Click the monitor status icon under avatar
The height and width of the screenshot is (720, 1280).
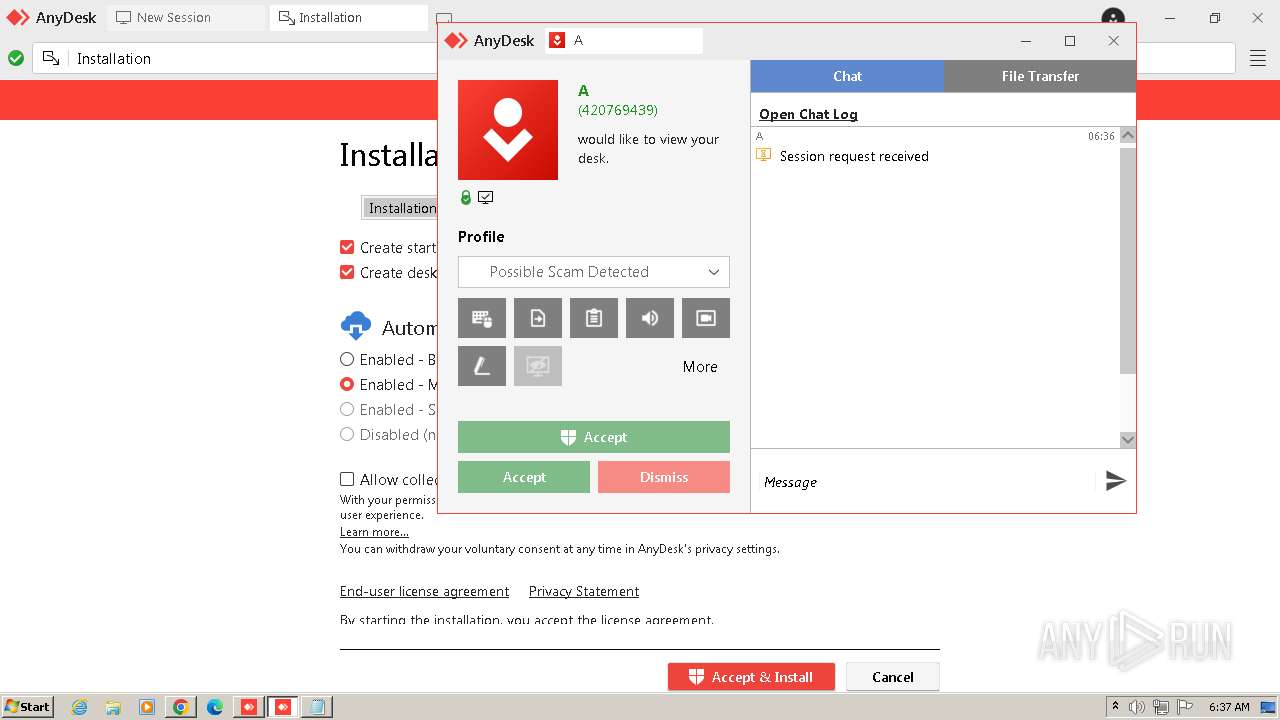coord(485,198)
